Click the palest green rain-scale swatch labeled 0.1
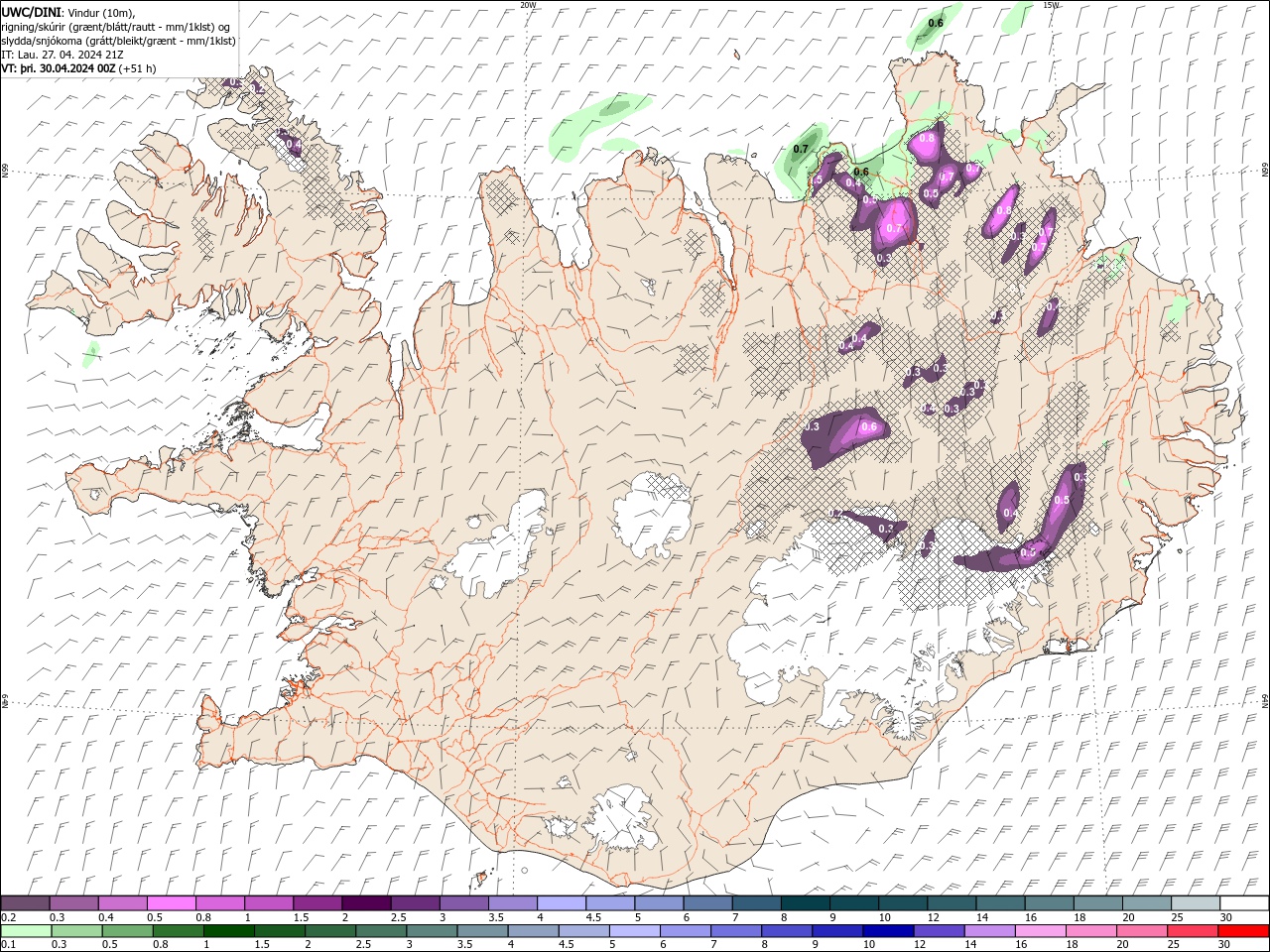 [26, 931]
